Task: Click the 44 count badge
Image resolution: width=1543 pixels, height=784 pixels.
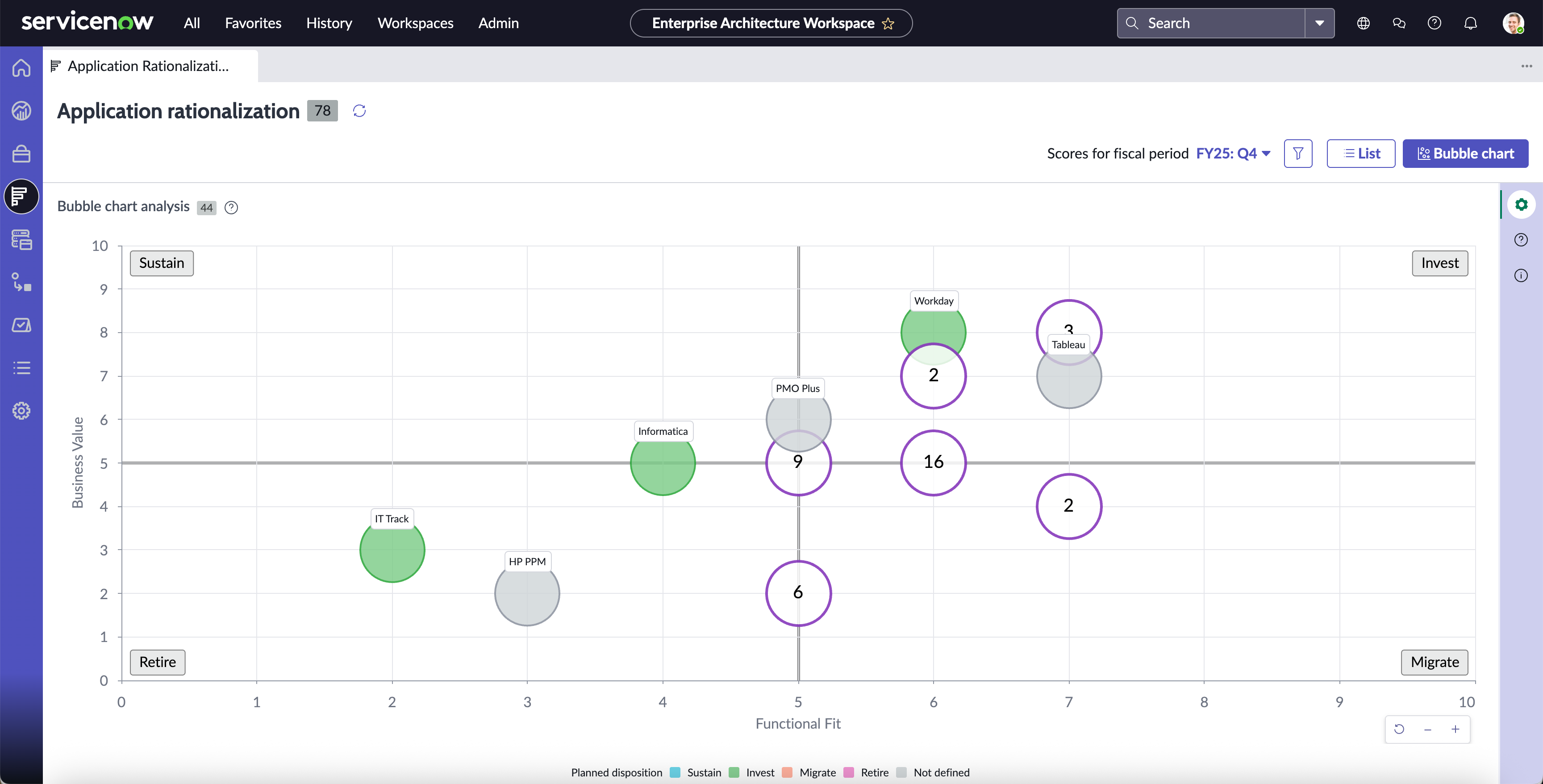Action: (x=207, y=208)
